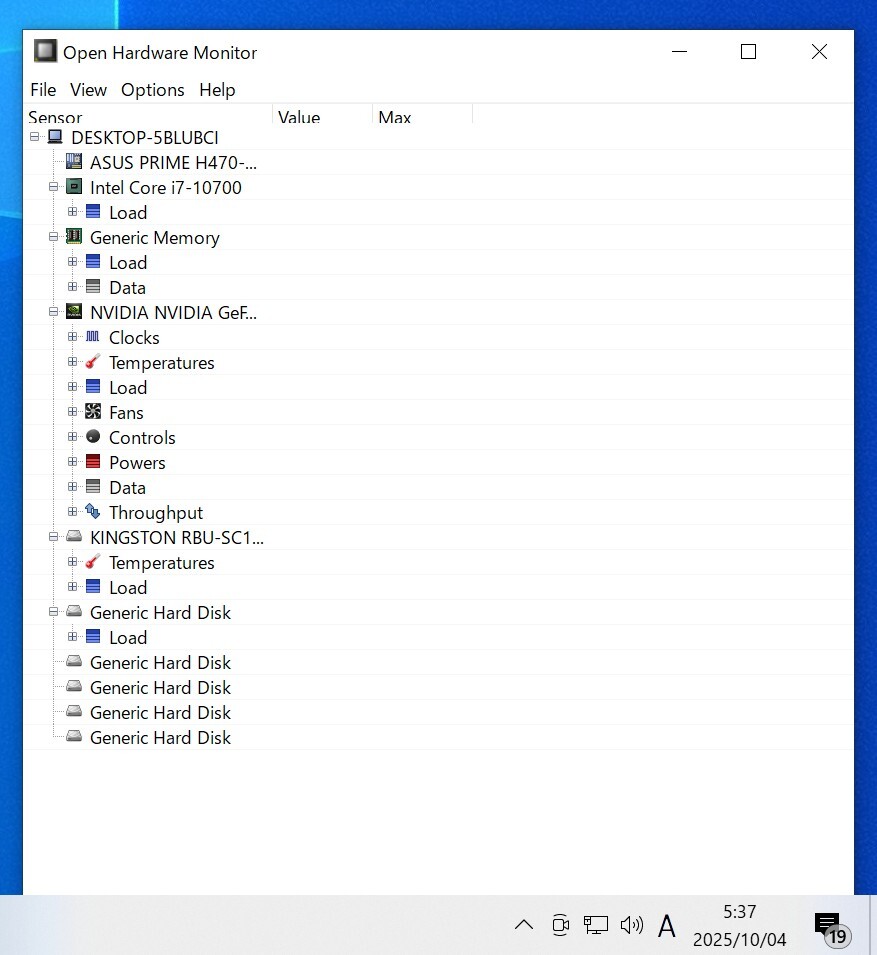Click the IME input mode A indicator

pos(667,926)
